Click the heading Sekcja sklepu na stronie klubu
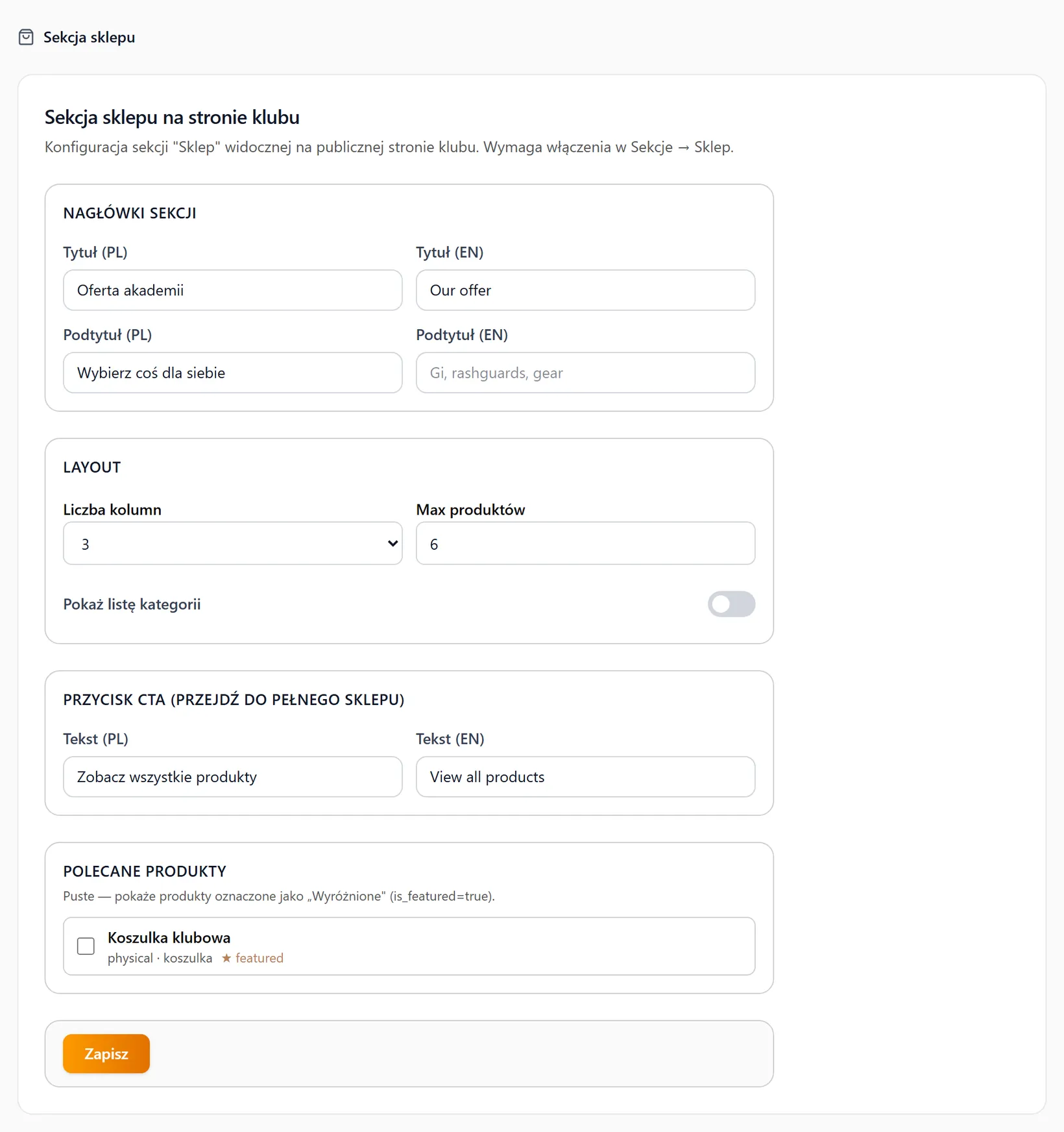 [172, 117]
